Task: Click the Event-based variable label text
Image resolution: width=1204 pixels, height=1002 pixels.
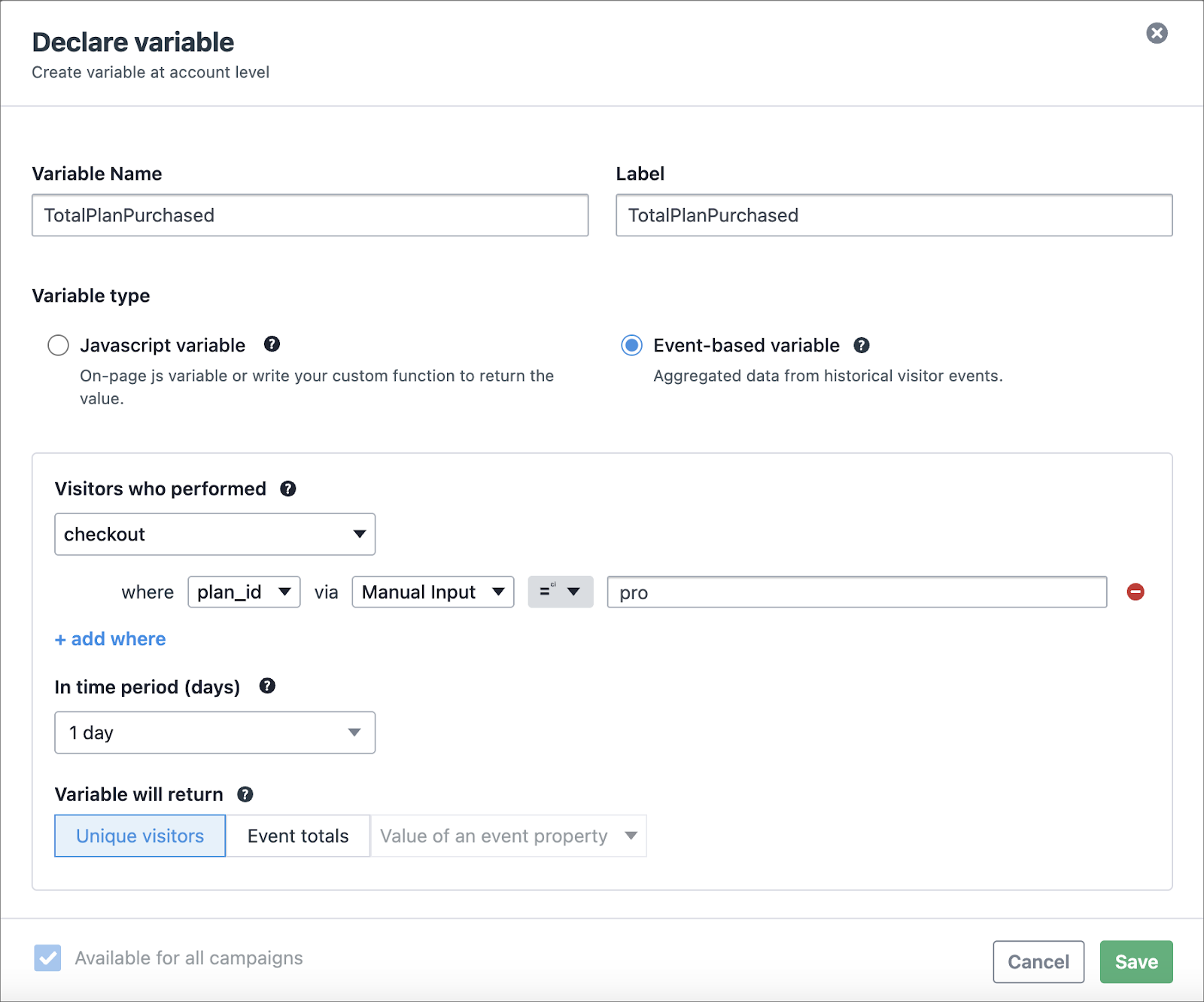Action: (x=746, y=345)
